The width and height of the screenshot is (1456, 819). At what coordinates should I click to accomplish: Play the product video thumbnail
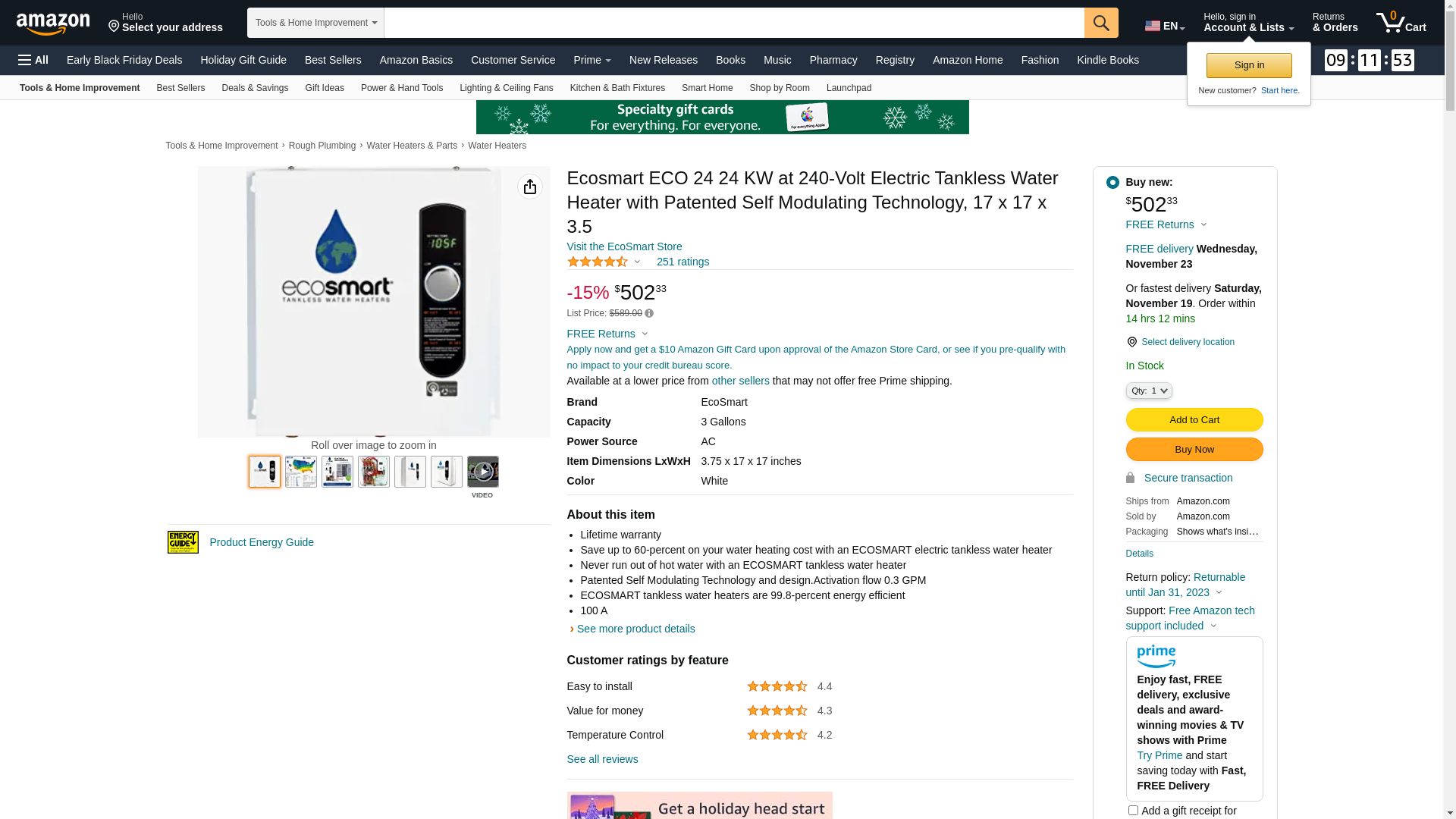click(483, 472)
